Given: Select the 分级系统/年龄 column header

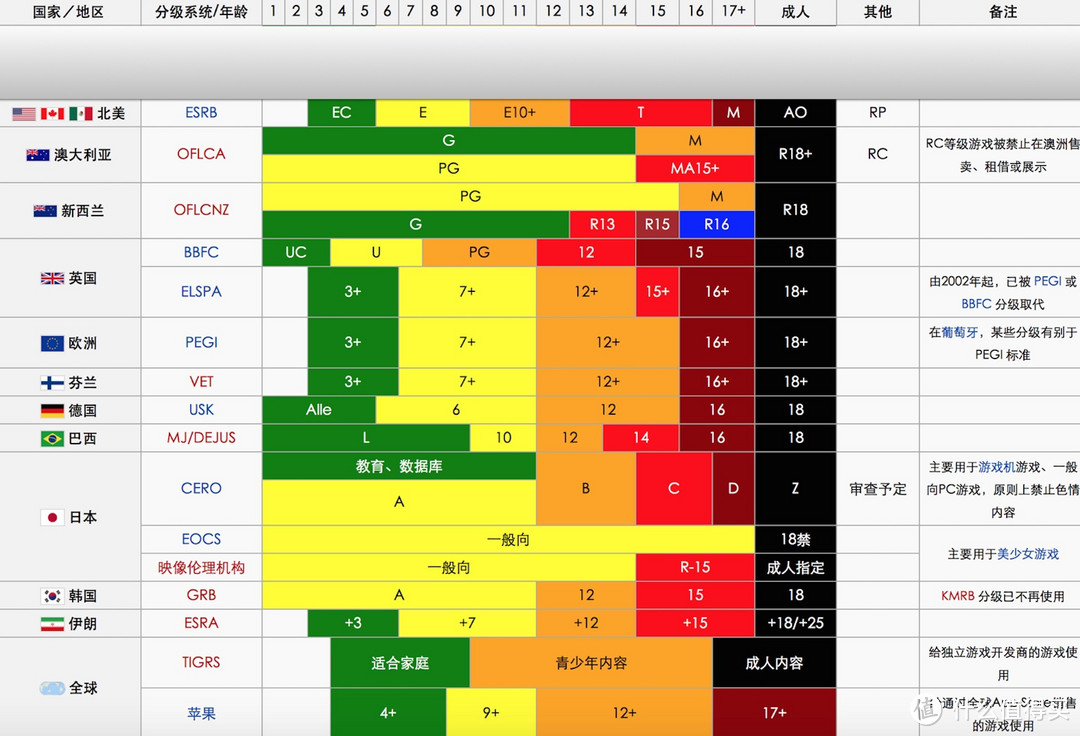Looking at the screenshot, I should pyautogui.click(x=201, y=12).
